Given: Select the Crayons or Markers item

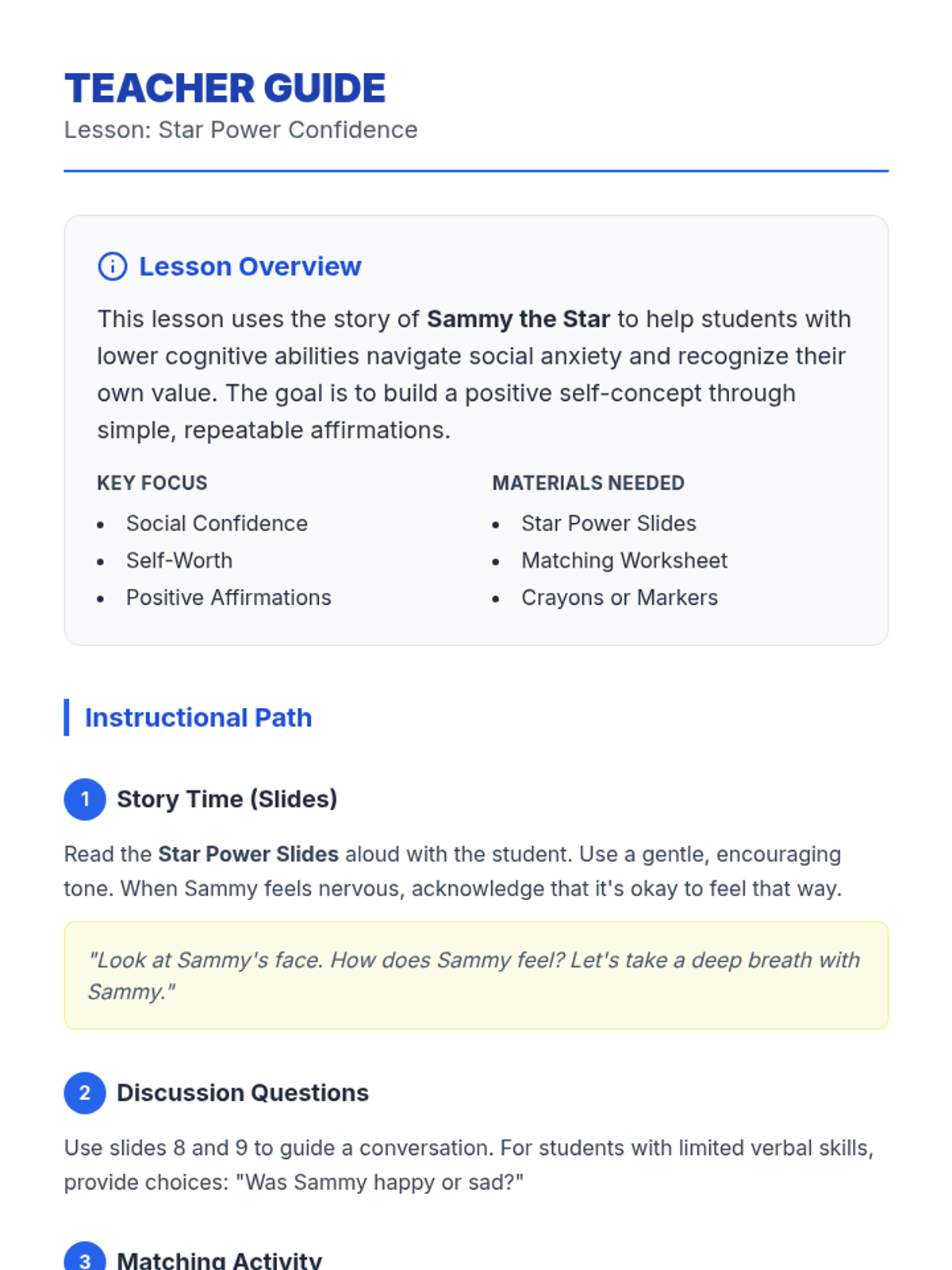Looking at the screenshot, I should pos(620,598).
